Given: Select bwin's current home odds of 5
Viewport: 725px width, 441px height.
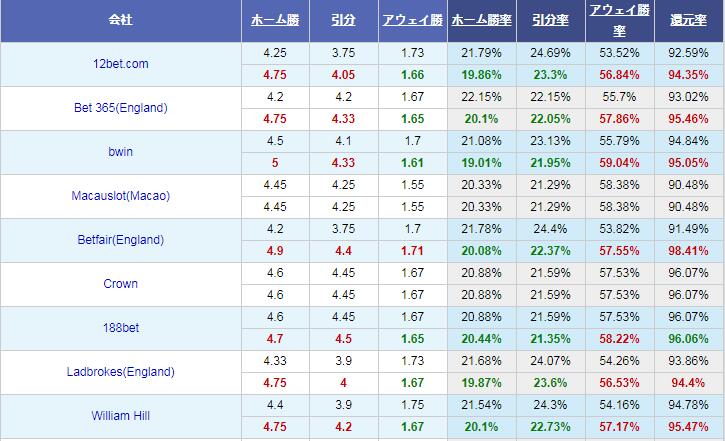Looking at the screenshot, I should 275,163.
